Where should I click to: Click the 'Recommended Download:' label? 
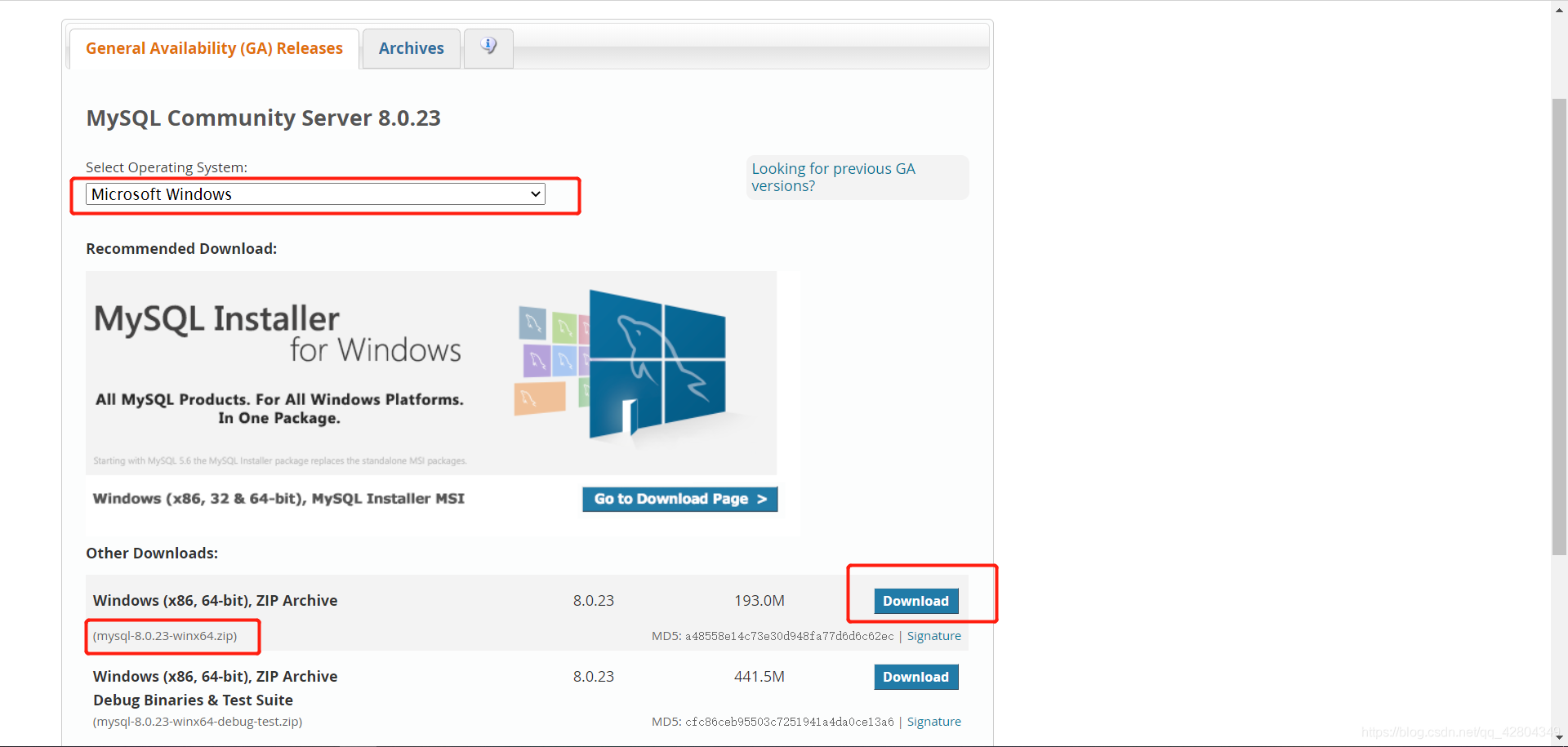[x=181, y=249]
